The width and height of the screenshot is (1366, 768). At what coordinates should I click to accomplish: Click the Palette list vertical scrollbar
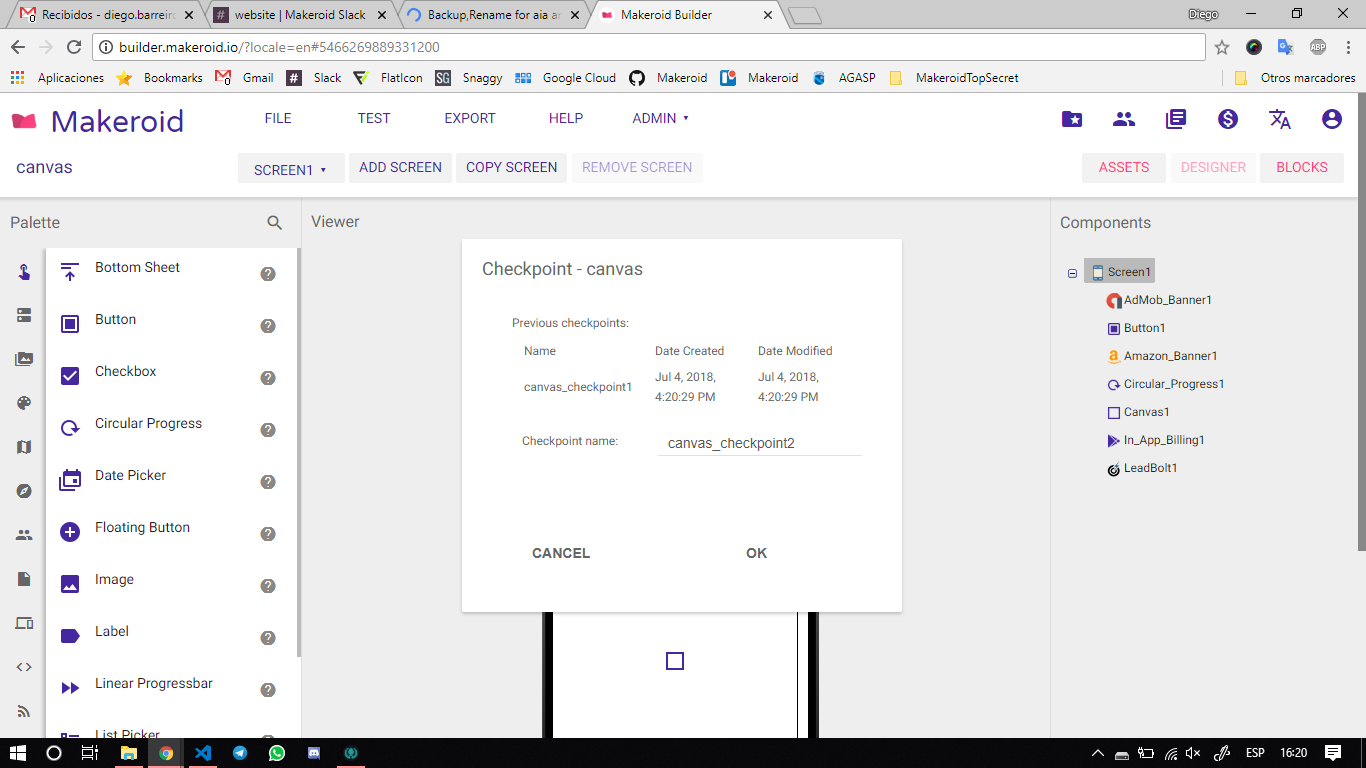click(x=298, y=452)
